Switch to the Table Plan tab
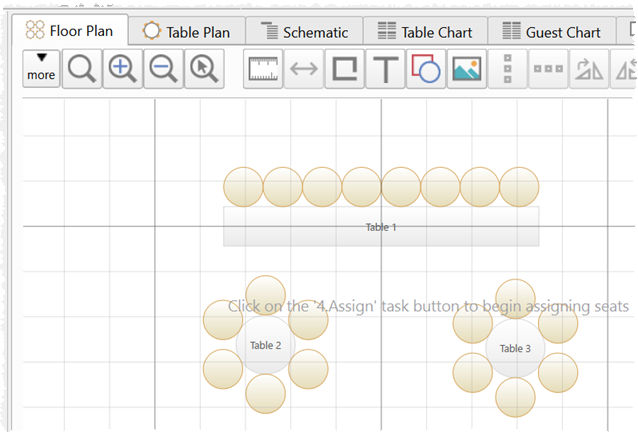638x436 pixels. (x=185, y=32)
